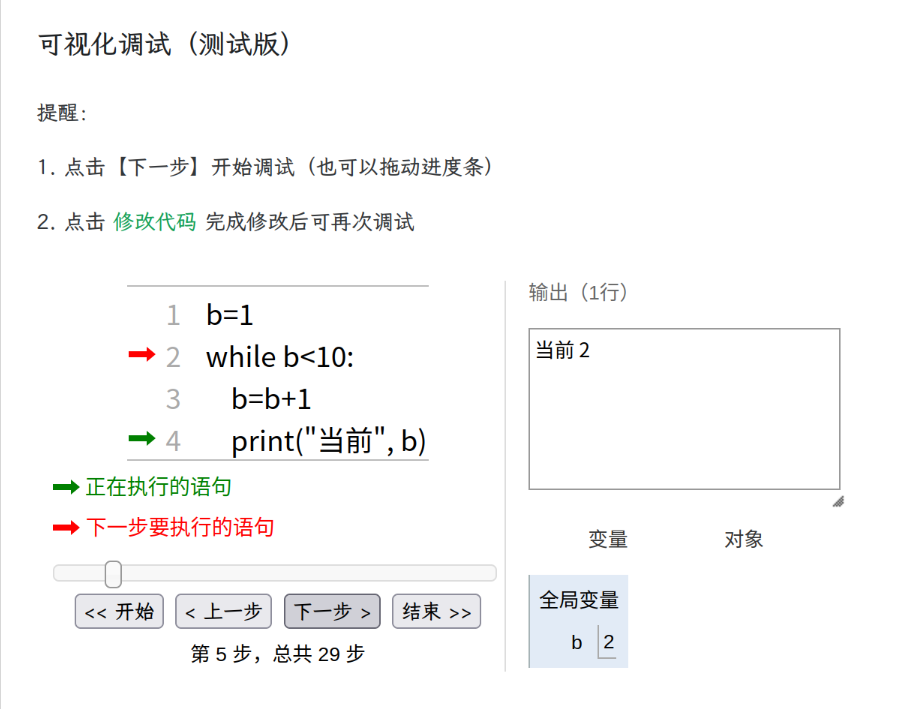Click the print statement on line 4

[x=329, y=441]
